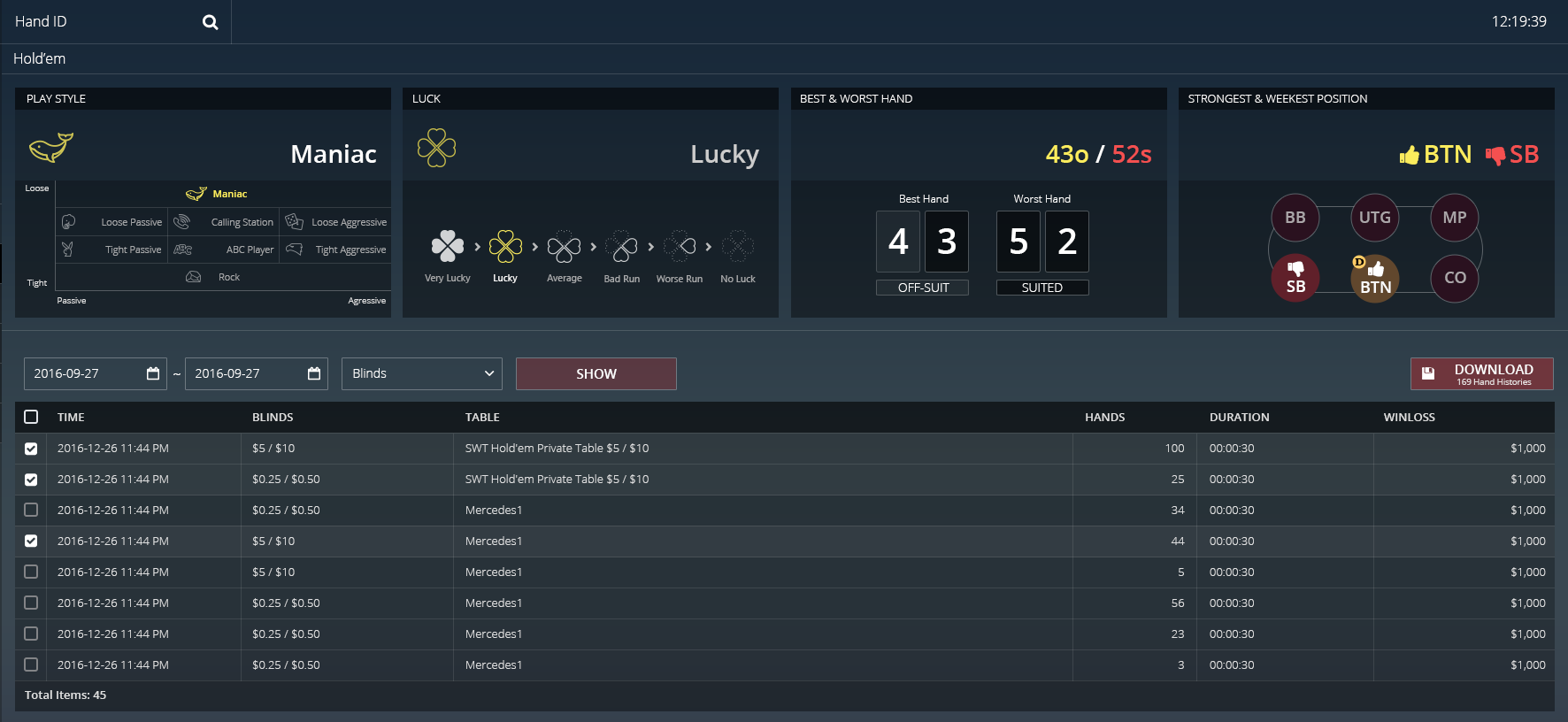The height and width of the screenshot is (722, 1568).
Task: Open the start date calendar icon
Action: coord(153,373)
